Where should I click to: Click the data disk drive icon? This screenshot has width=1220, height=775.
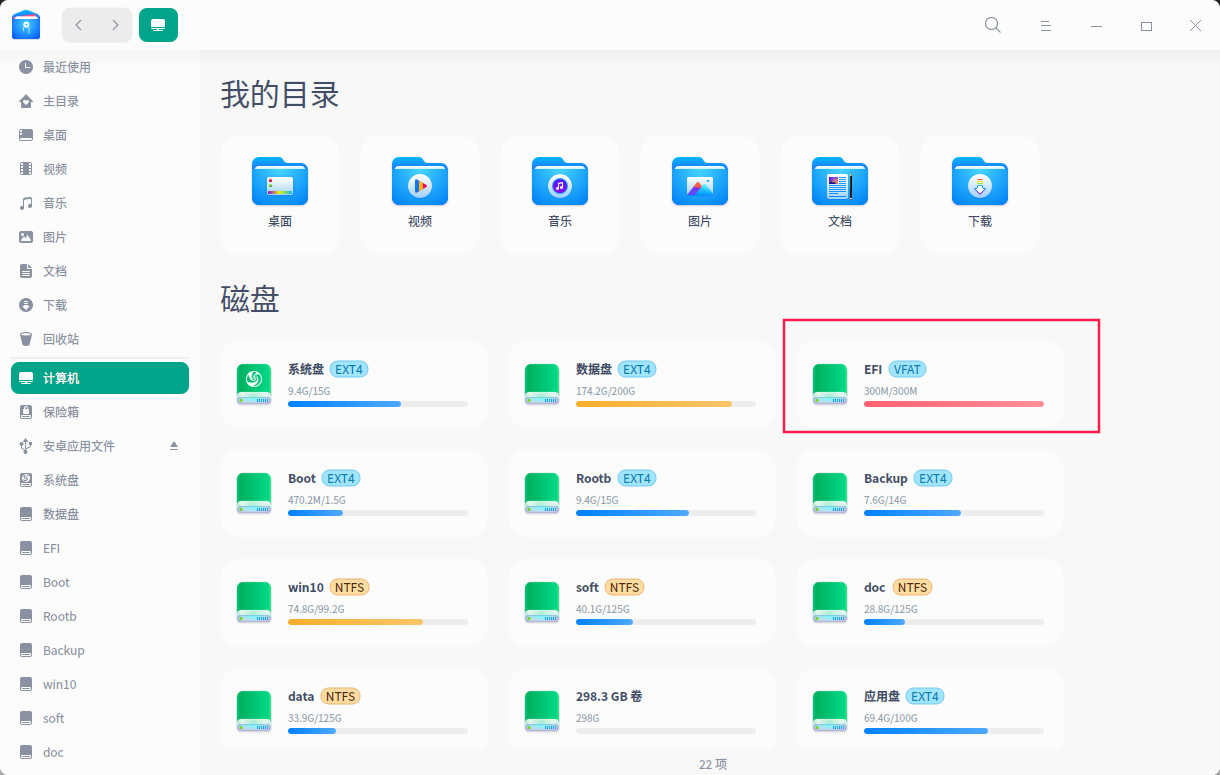[x=254, y=712]
